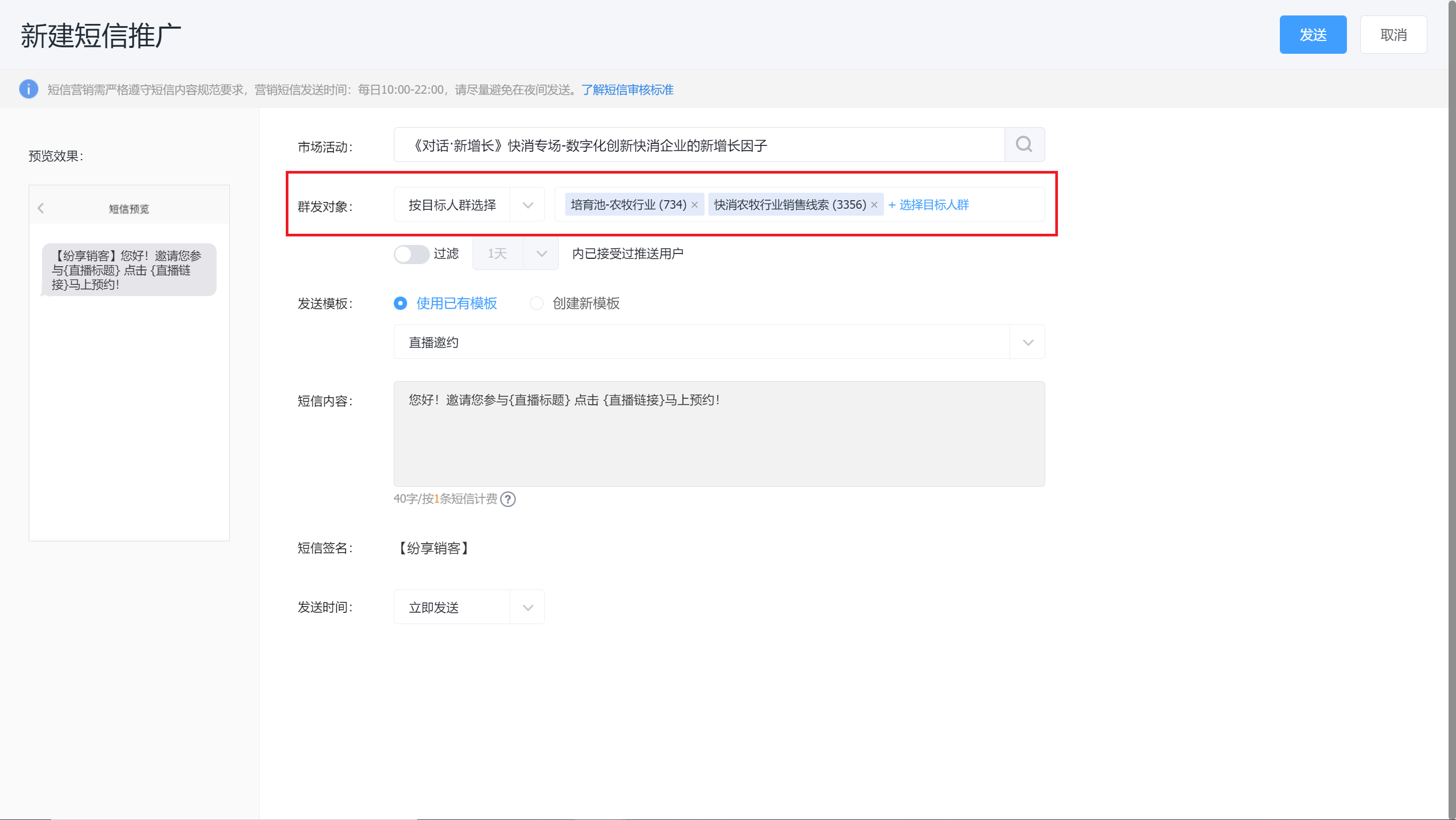Click the 短信内容 text area
The height and width of the screenshot is (820, 1456).
point(719,434)
